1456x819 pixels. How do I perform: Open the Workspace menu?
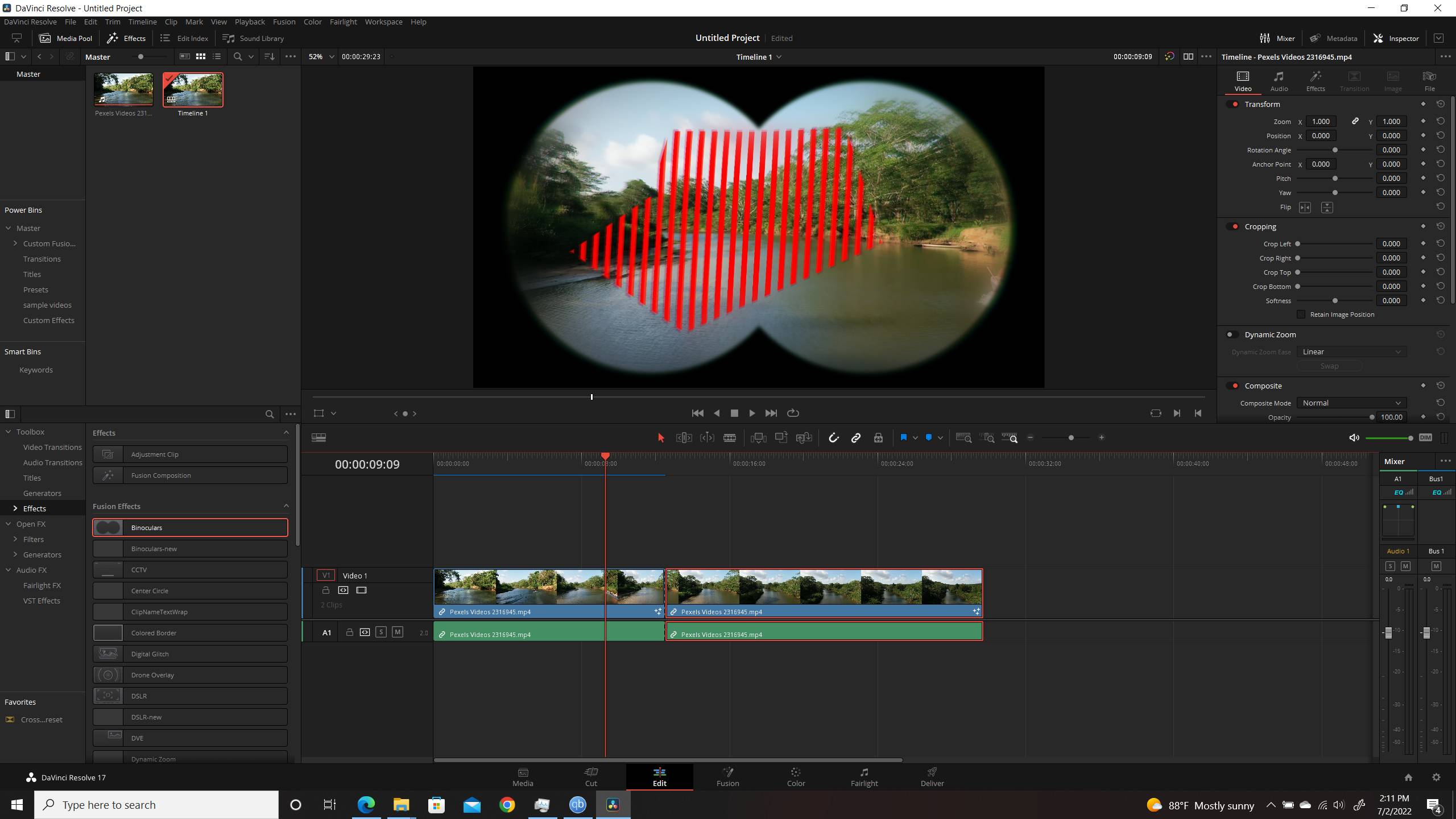click(x=383, y=22)
